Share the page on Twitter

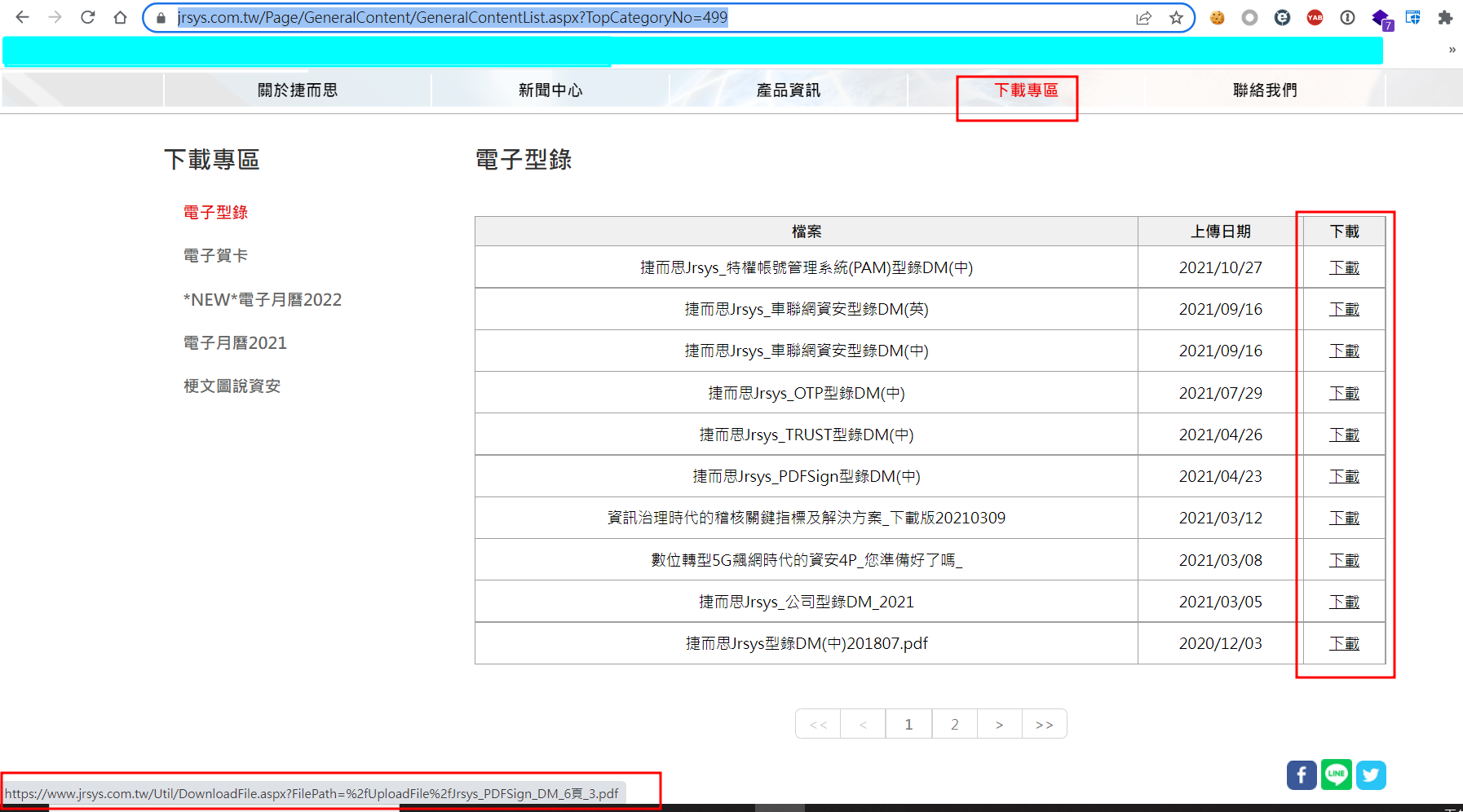pos(1371,774)
